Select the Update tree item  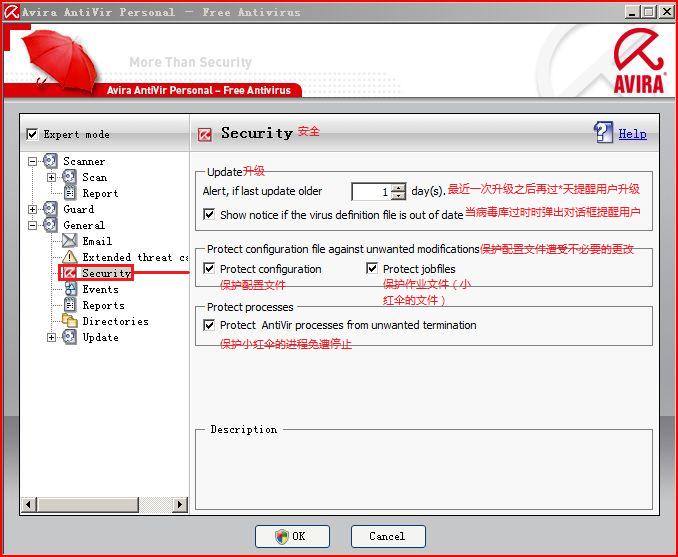click(x=100, y=337)
